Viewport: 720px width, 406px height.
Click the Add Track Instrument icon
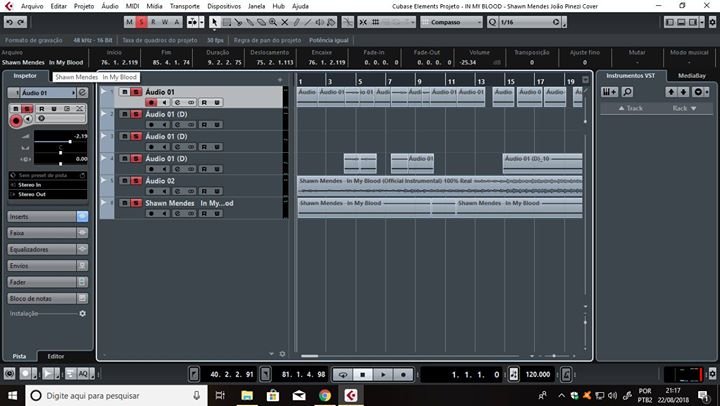609,92
